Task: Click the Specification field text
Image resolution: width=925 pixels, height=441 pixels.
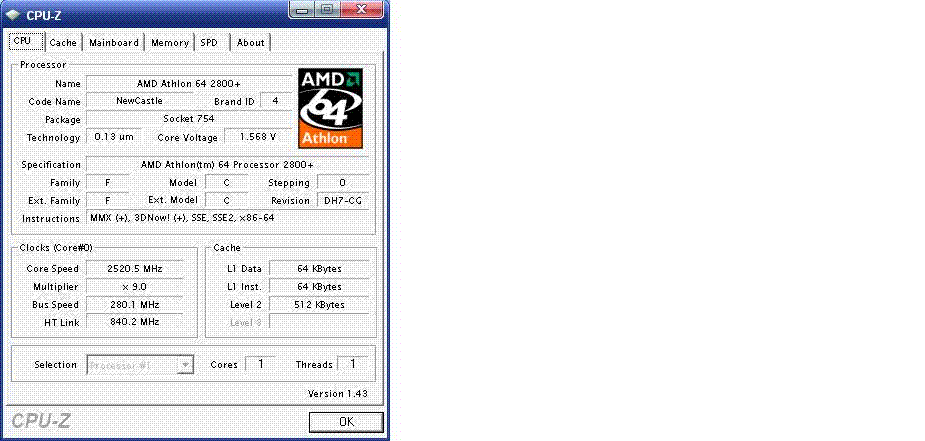Action: (x=228, y=164)
